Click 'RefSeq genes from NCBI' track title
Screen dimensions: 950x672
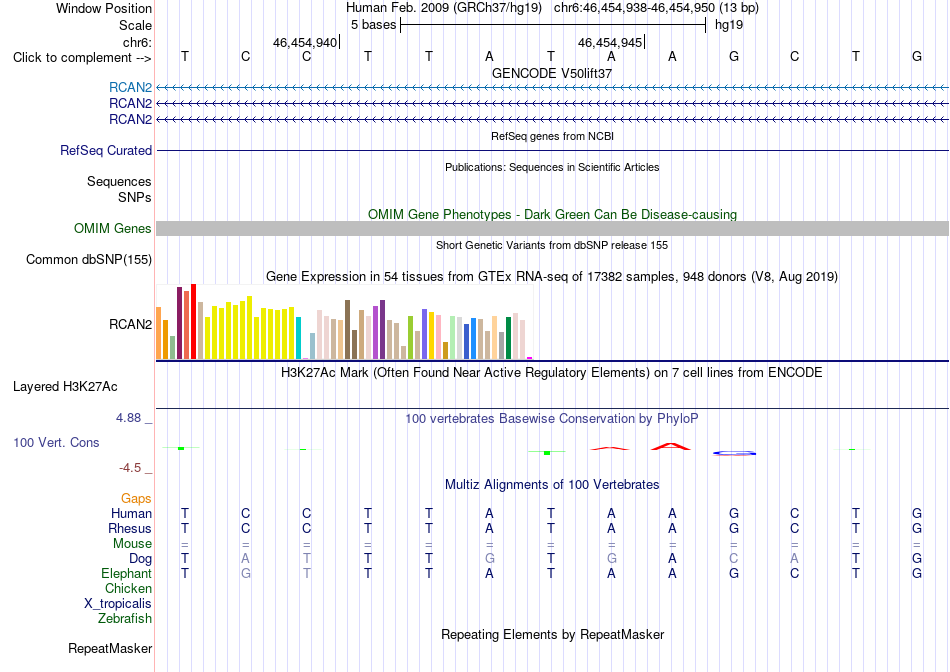(x=552, y=136)
